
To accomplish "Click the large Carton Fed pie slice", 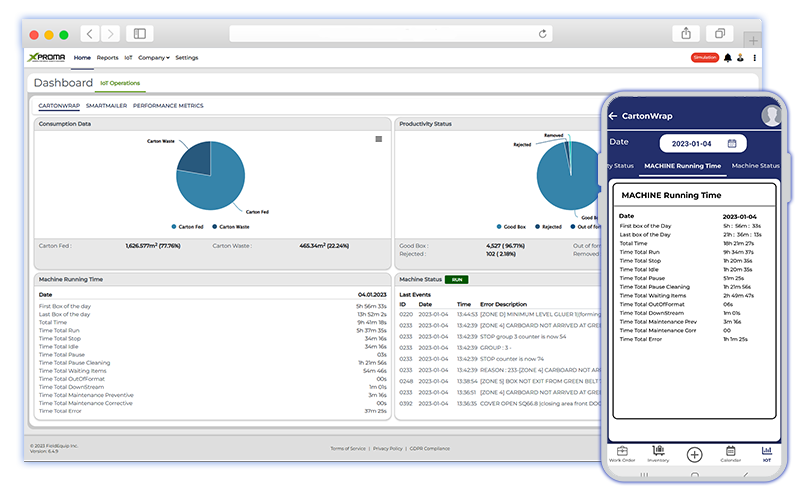I will pos(217,186).
